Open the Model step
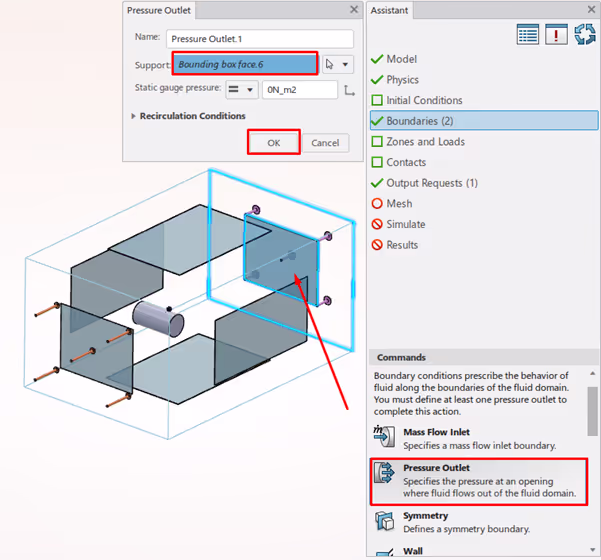601x560 pixels. coord(401,59)
